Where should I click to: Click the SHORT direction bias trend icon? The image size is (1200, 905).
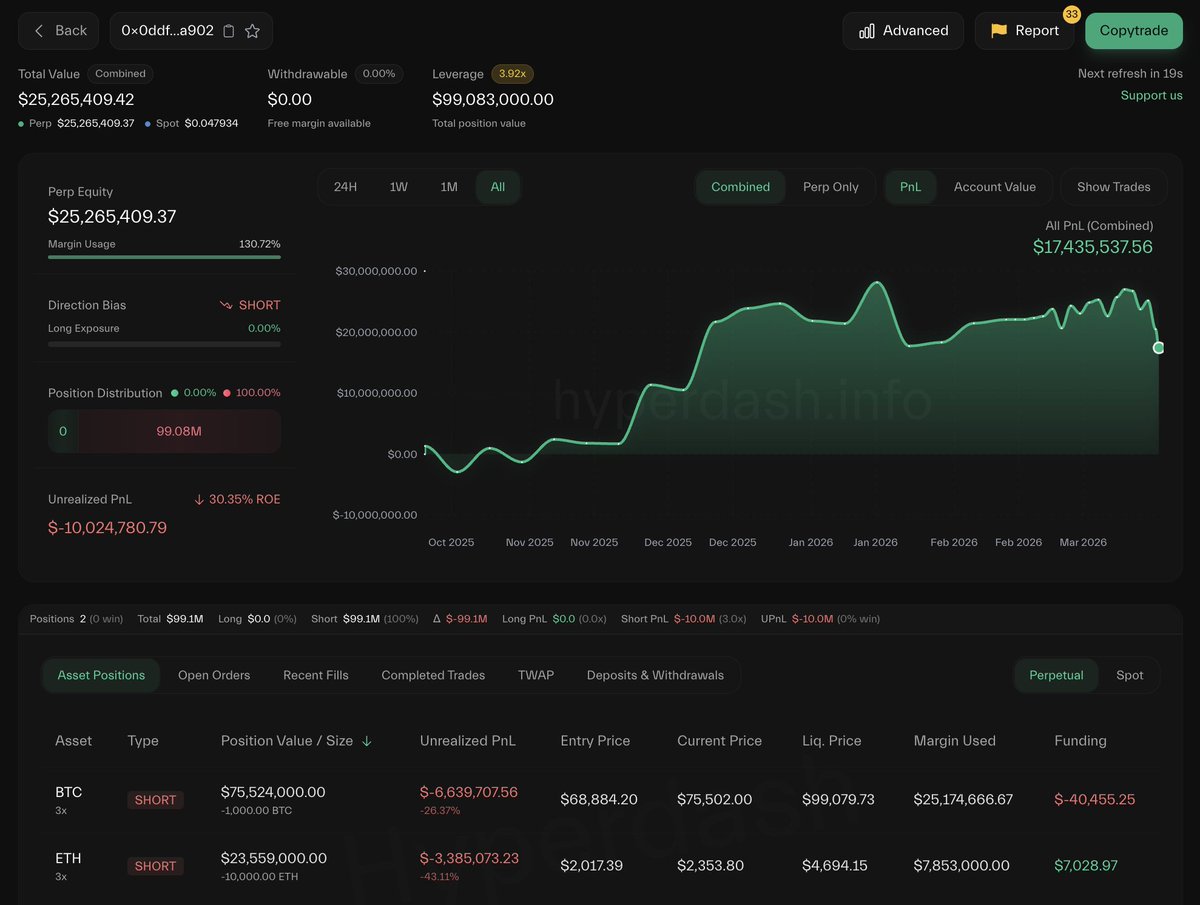click(x=226, y=305)
